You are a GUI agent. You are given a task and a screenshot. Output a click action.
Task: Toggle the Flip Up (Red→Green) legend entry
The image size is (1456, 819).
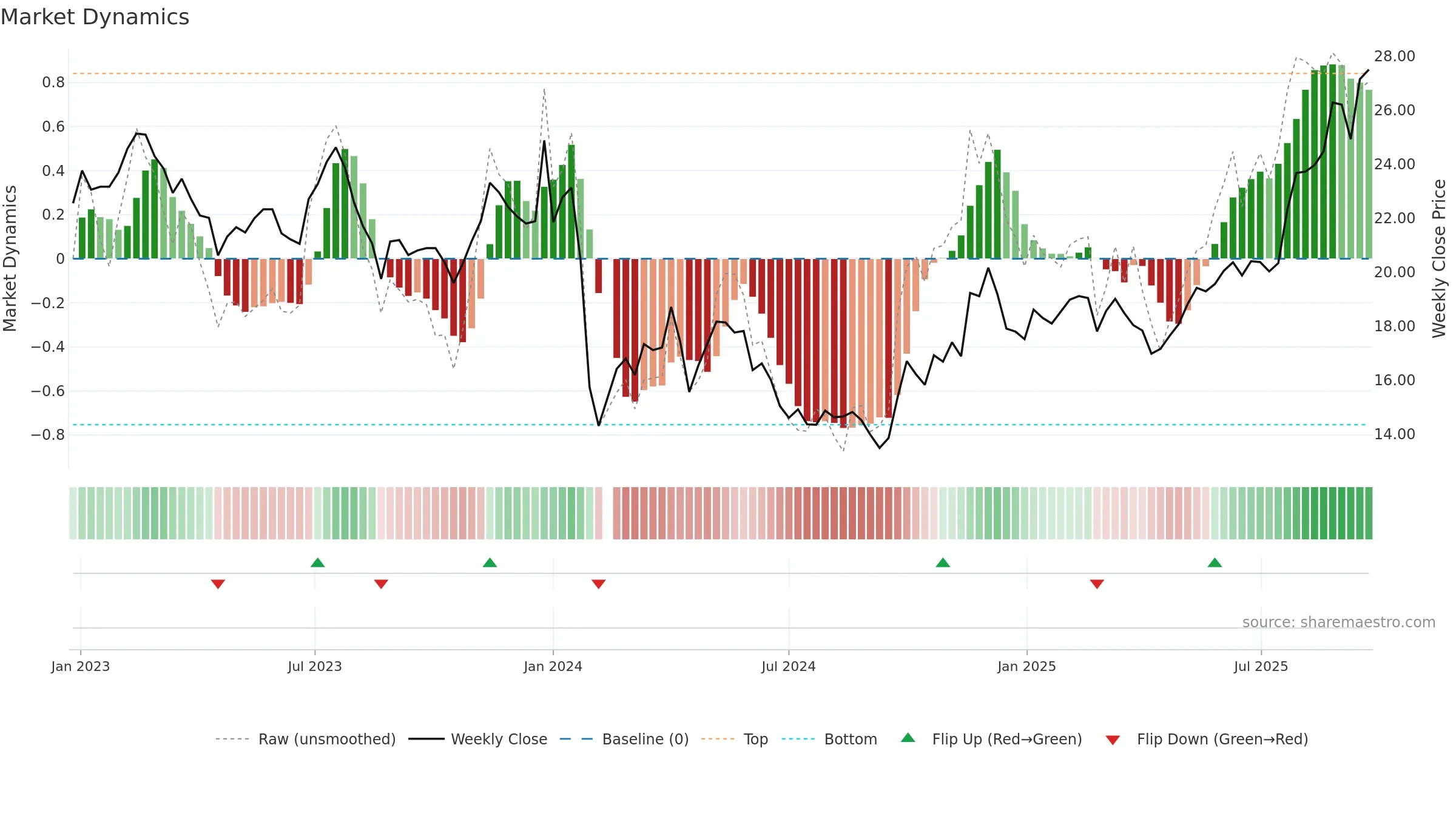991,739
